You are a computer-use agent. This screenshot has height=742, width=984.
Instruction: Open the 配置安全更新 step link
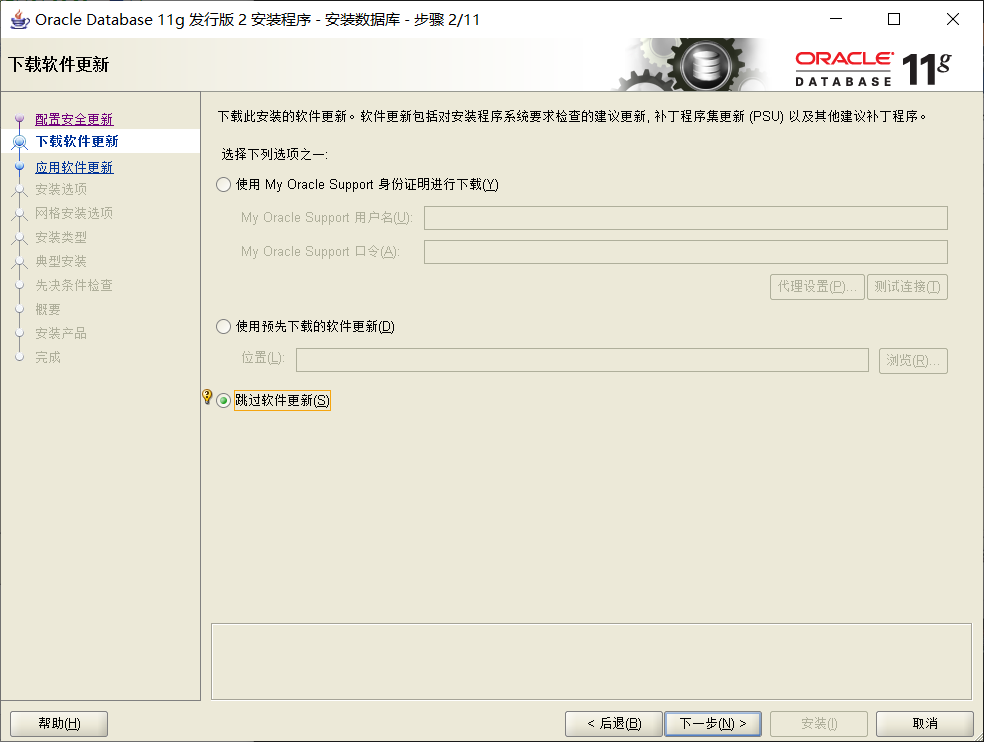click(x=74, y=119)
